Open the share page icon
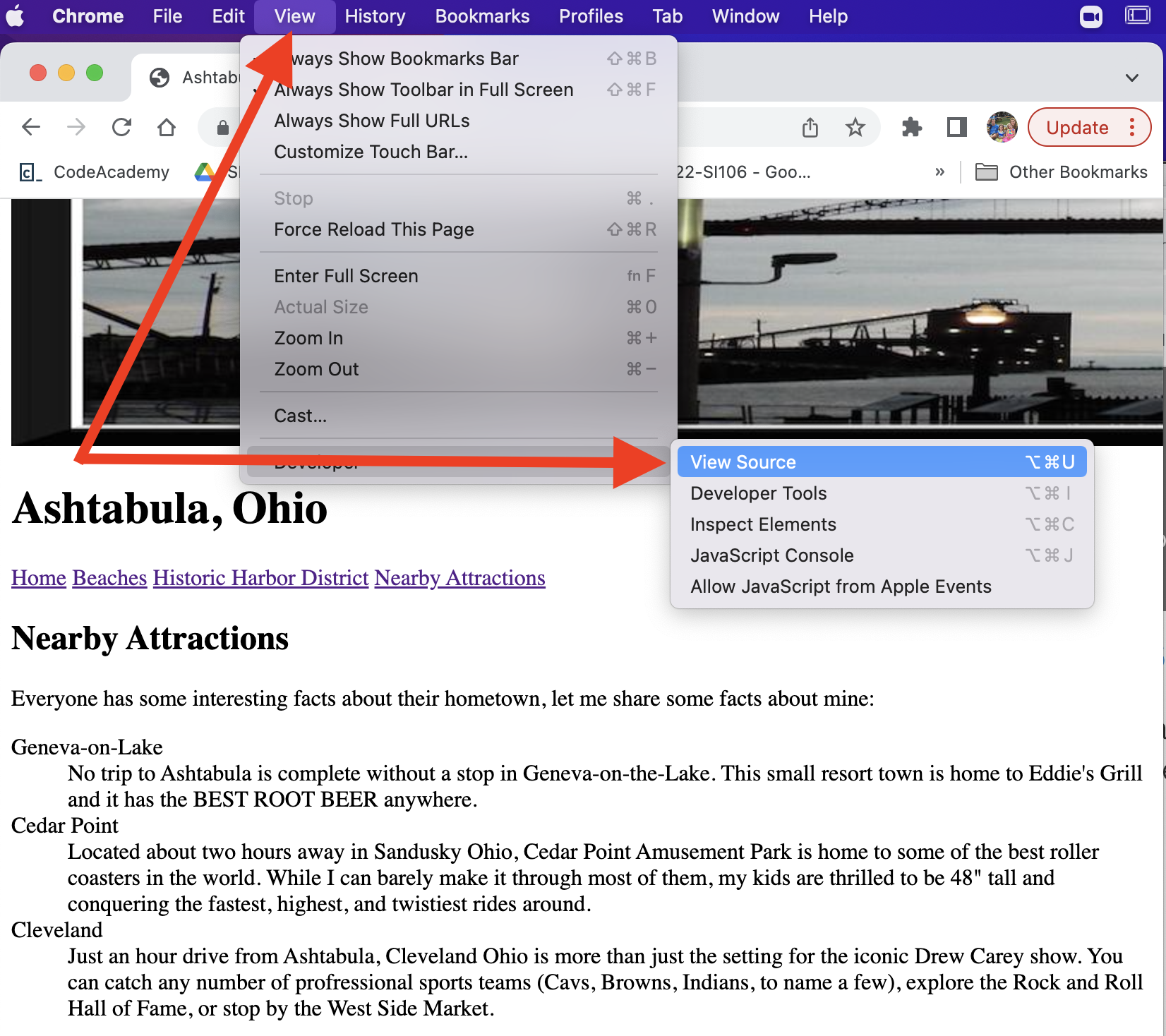 click(810, 127)
